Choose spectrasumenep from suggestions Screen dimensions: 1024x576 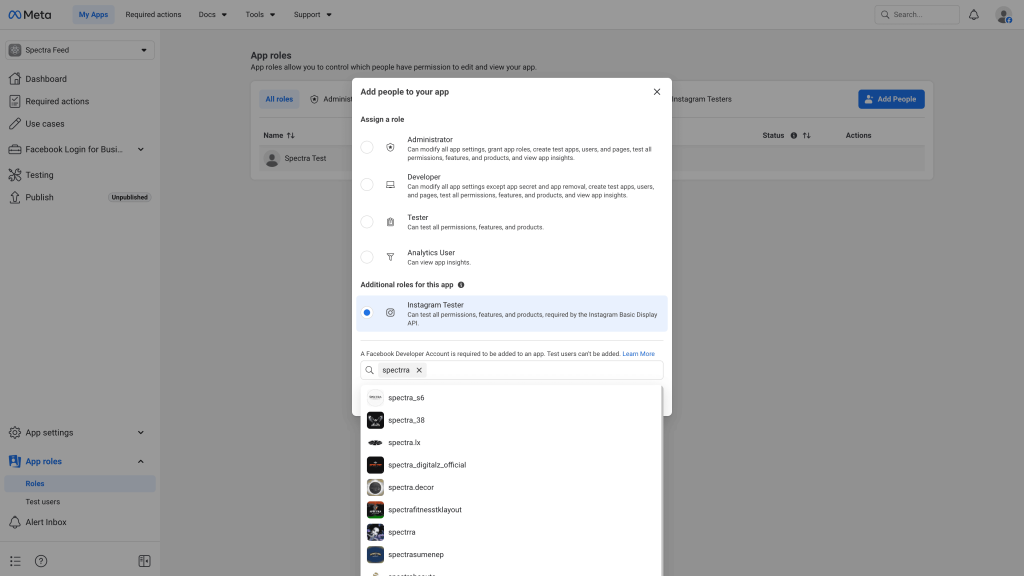[x=511, y=554]
